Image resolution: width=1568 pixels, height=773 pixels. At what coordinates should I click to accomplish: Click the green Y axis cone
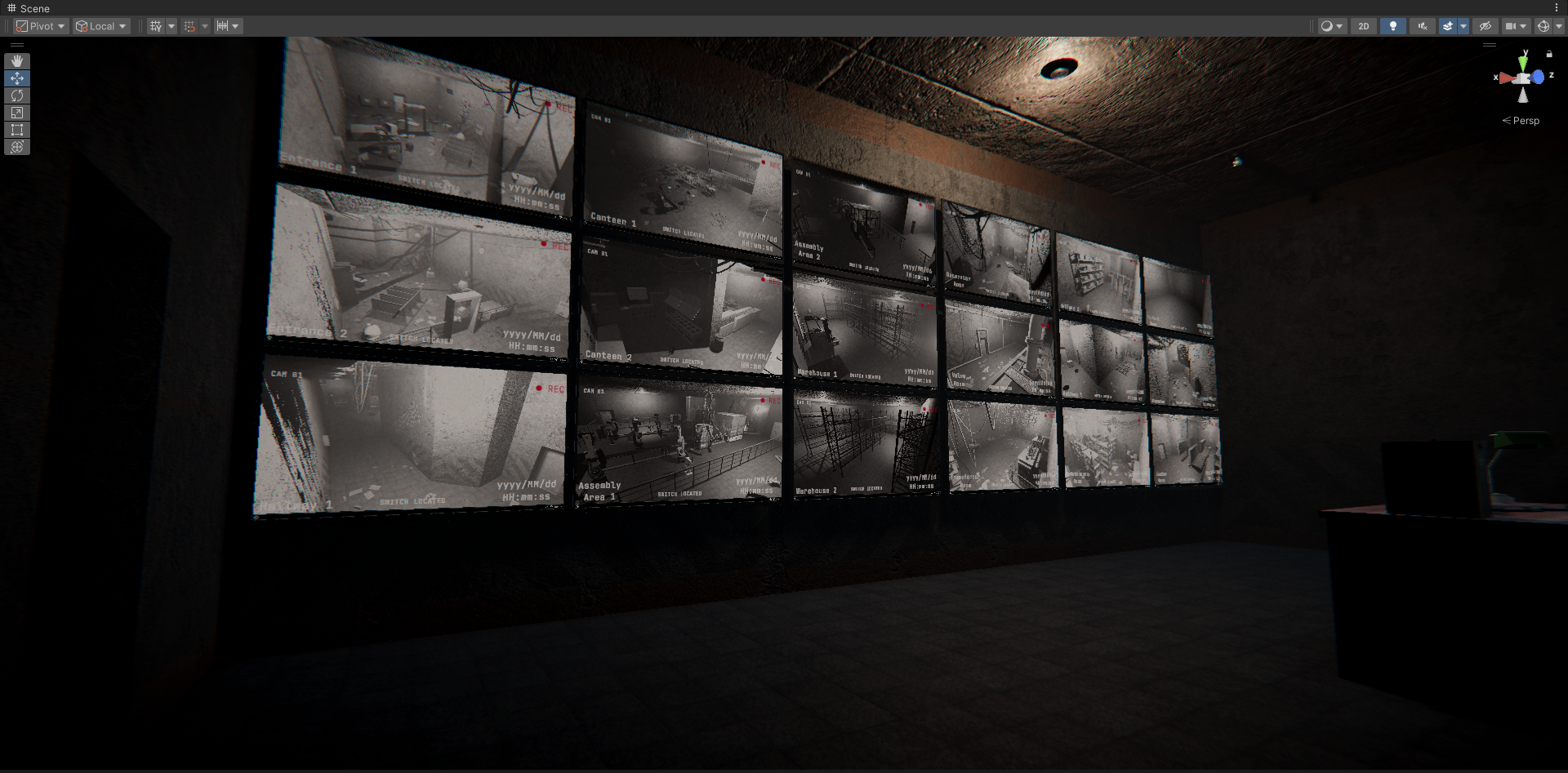1523,62
